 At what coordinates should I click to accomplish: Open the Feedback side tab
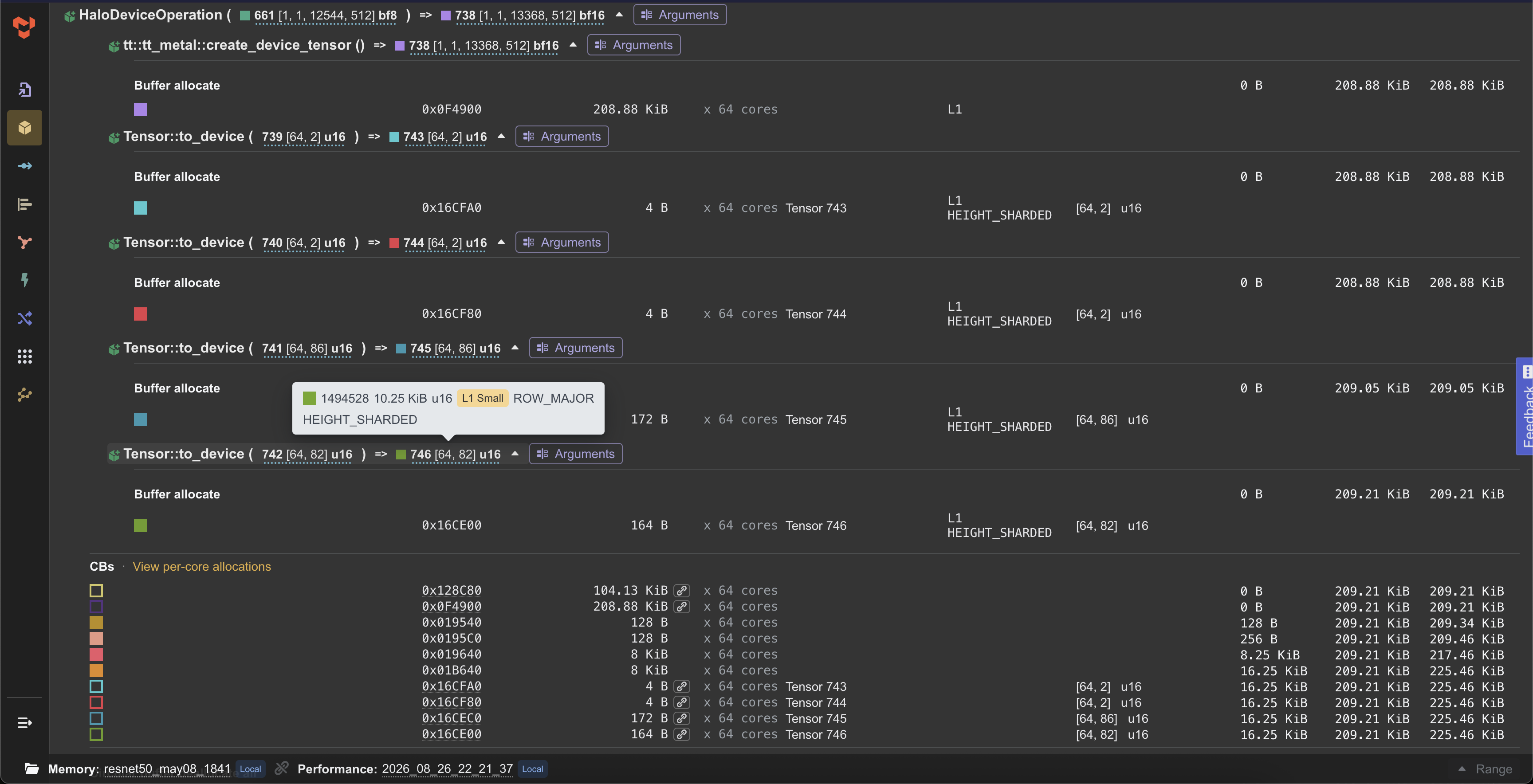(1525, 406)
